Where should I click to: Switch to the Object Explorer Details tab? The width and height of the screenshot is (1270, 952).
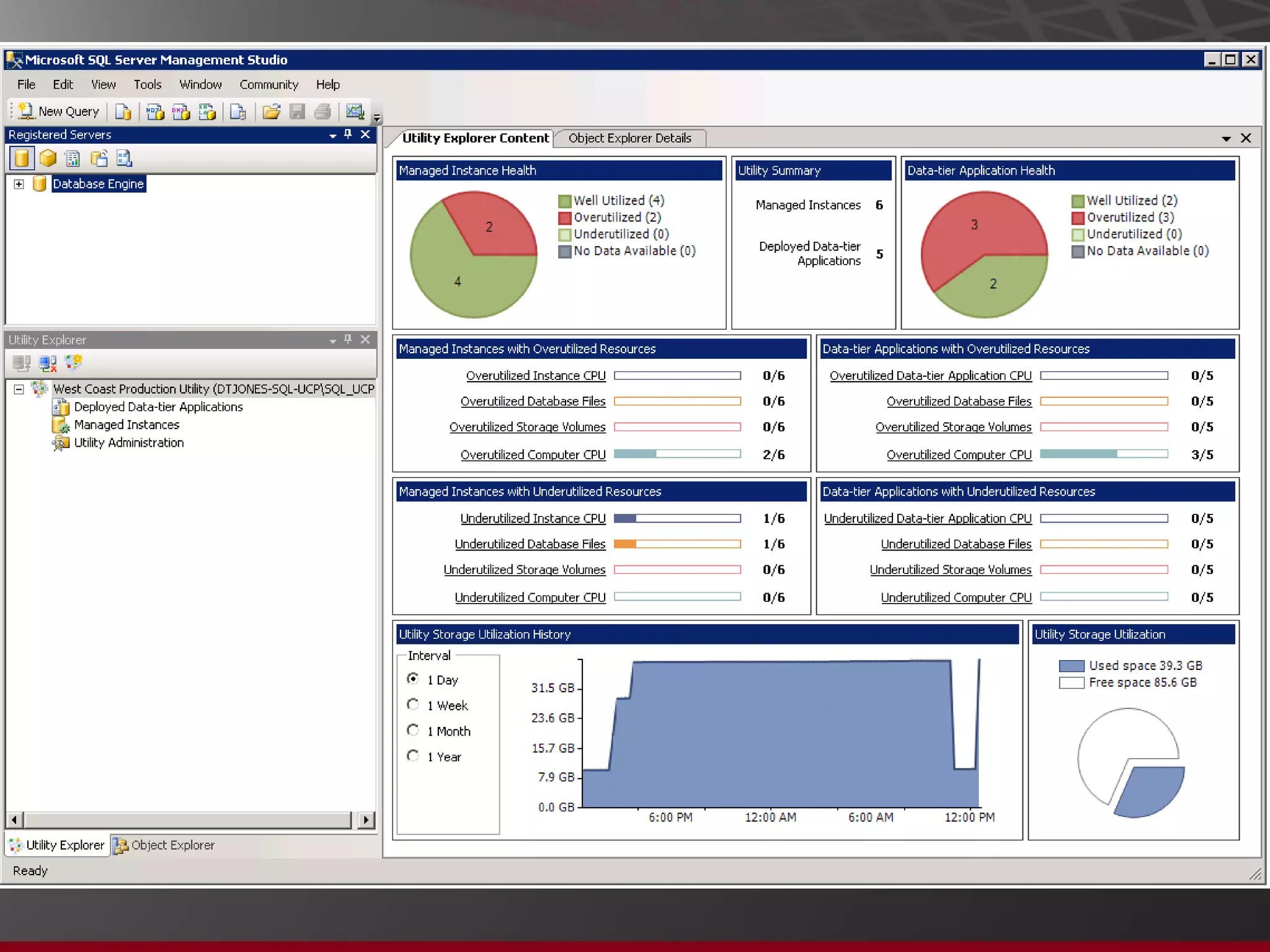point(629,138)
